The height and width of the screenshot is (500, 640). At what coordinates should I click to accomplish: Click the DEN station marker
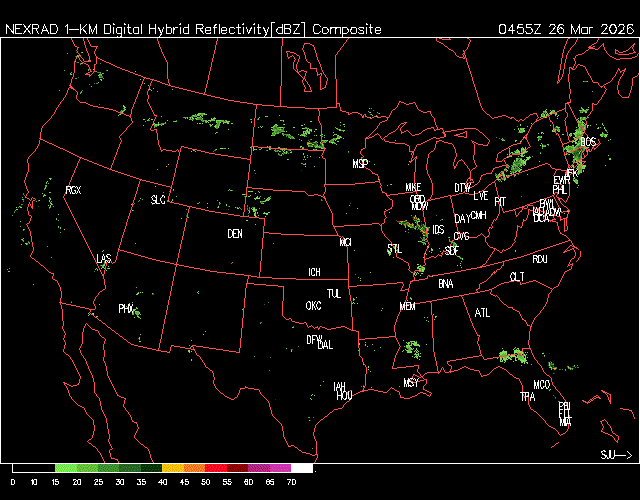[235, 234]
